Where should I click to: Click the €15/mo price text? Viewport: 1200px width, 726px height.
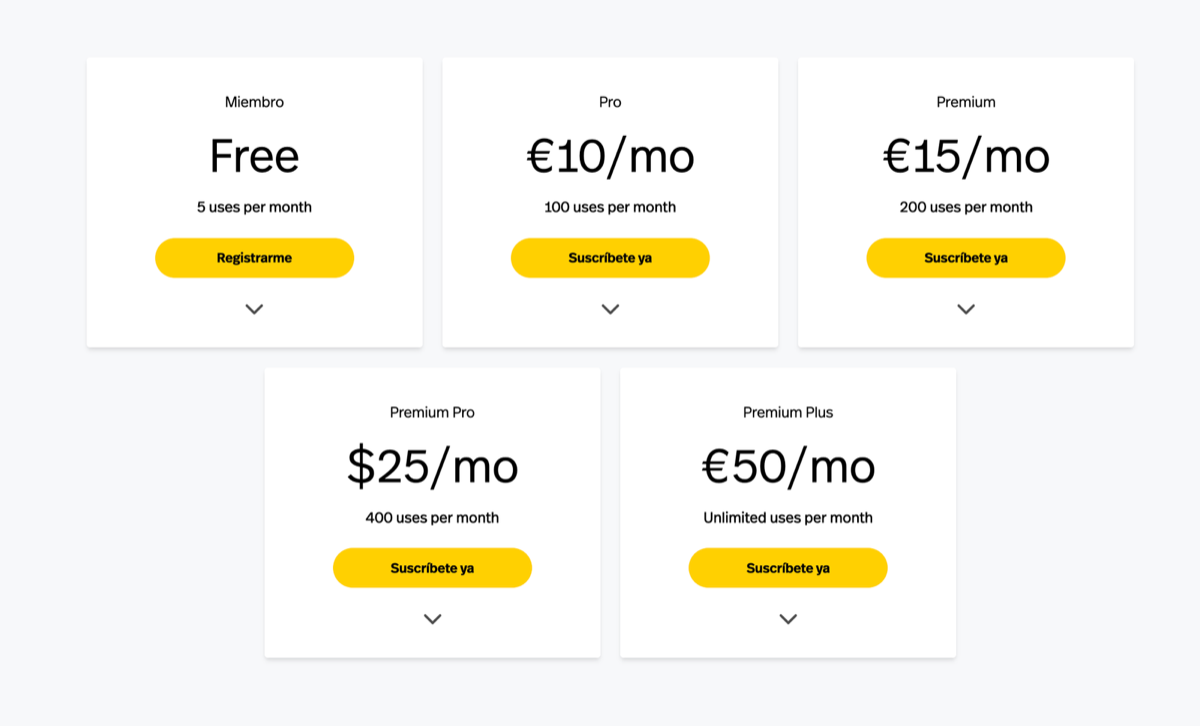(966, 156)
